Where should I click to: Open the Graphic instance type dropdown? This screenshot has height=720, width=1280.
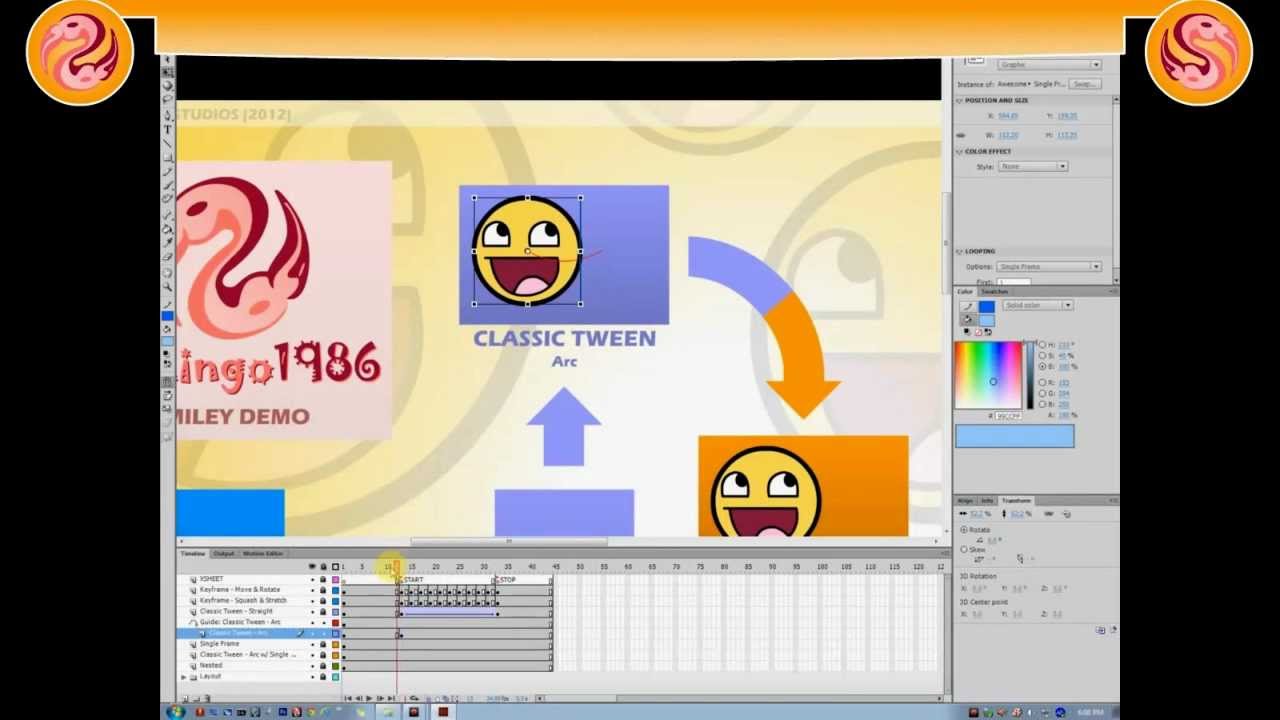[1049, 65]
